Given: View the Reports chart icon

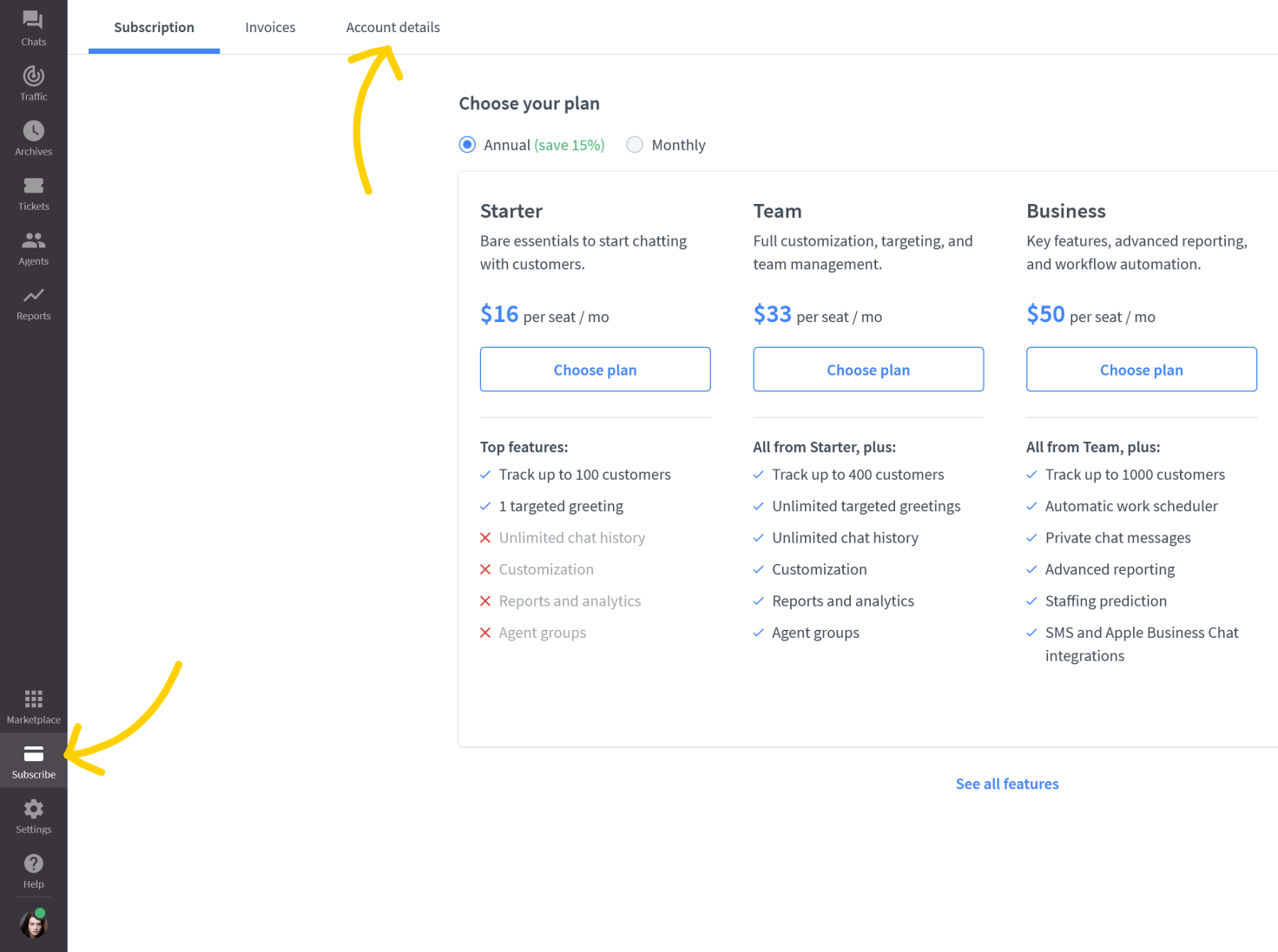Looking at the screenshot, I should (33, 296).
